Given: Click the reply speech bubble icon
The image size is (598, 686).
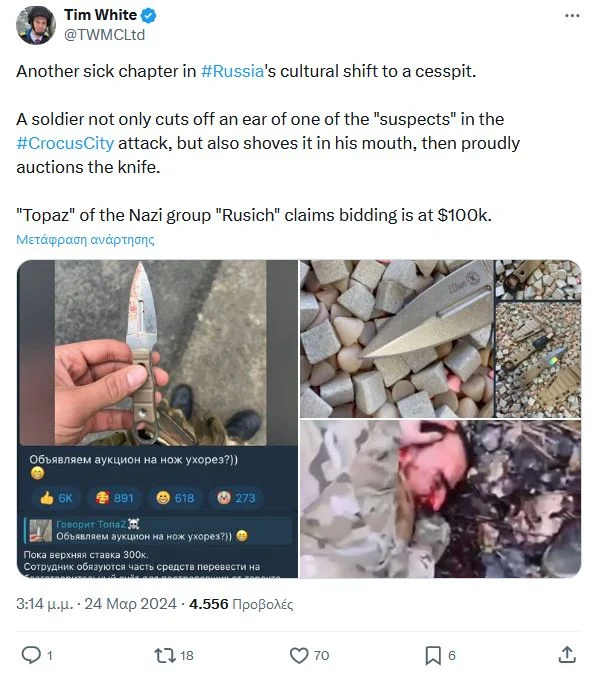Looking at the screenshot, I should pyautogui.click(x=31, y=655).
